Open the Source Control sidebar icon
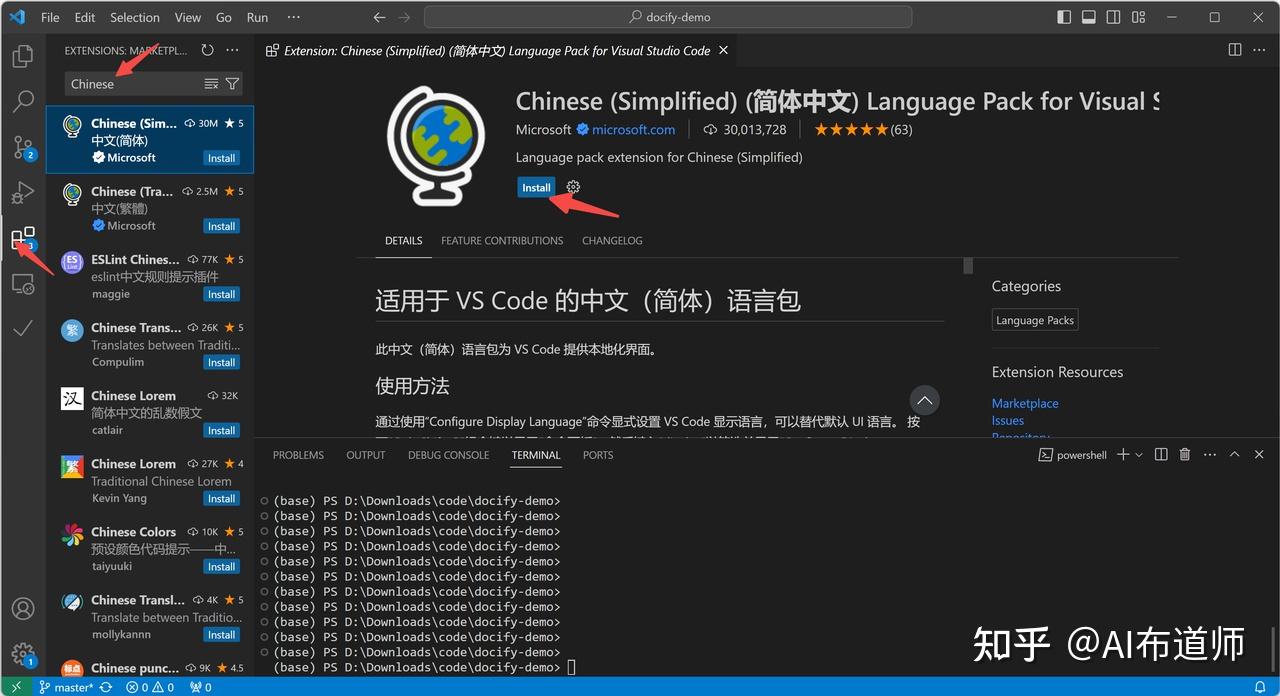 22,148
